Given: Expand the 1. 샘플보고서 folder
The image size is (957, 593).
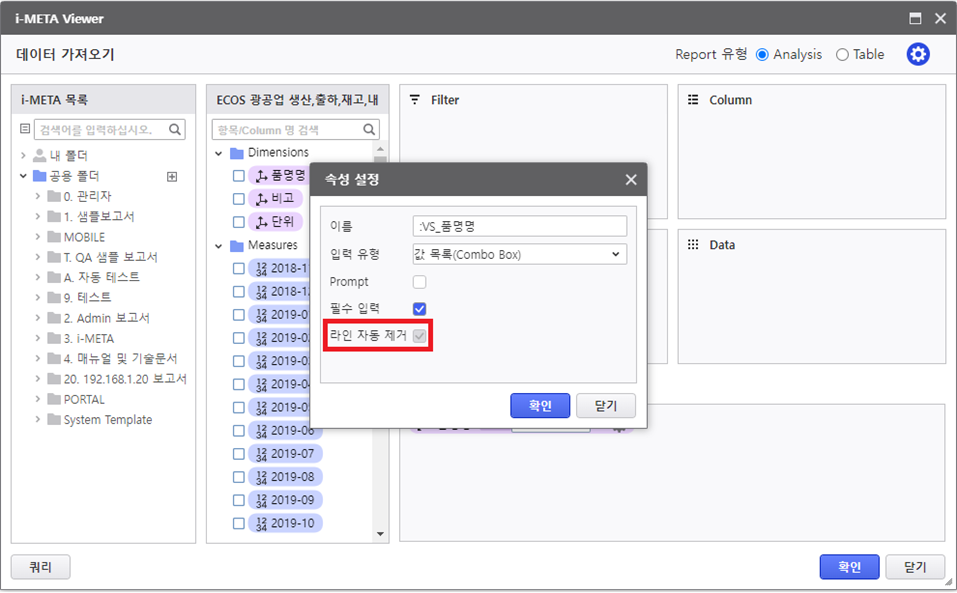Looking at the screenshot, I should (x=38, y=216).
